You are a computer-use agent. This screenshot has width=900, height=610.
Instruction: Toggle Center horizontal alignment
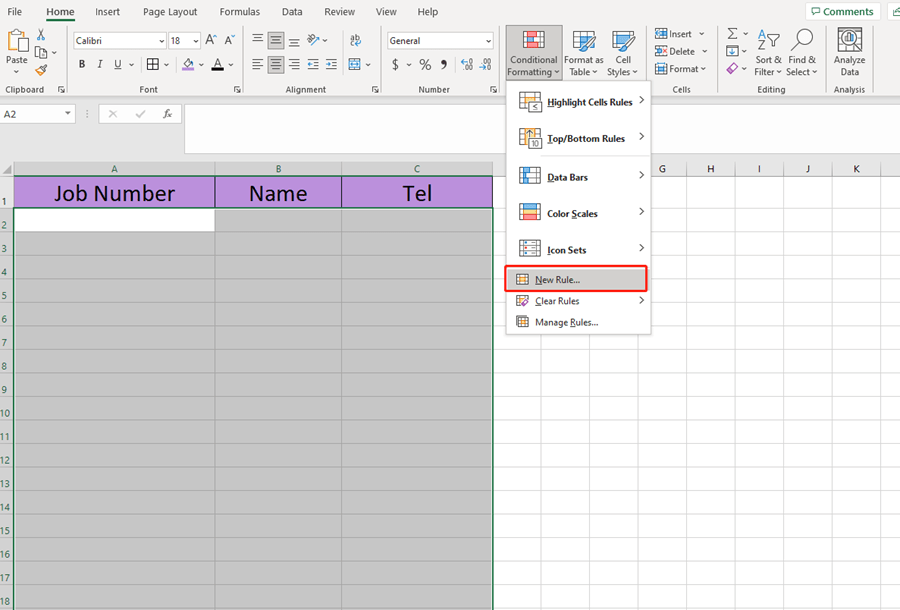tap(276, 64)
